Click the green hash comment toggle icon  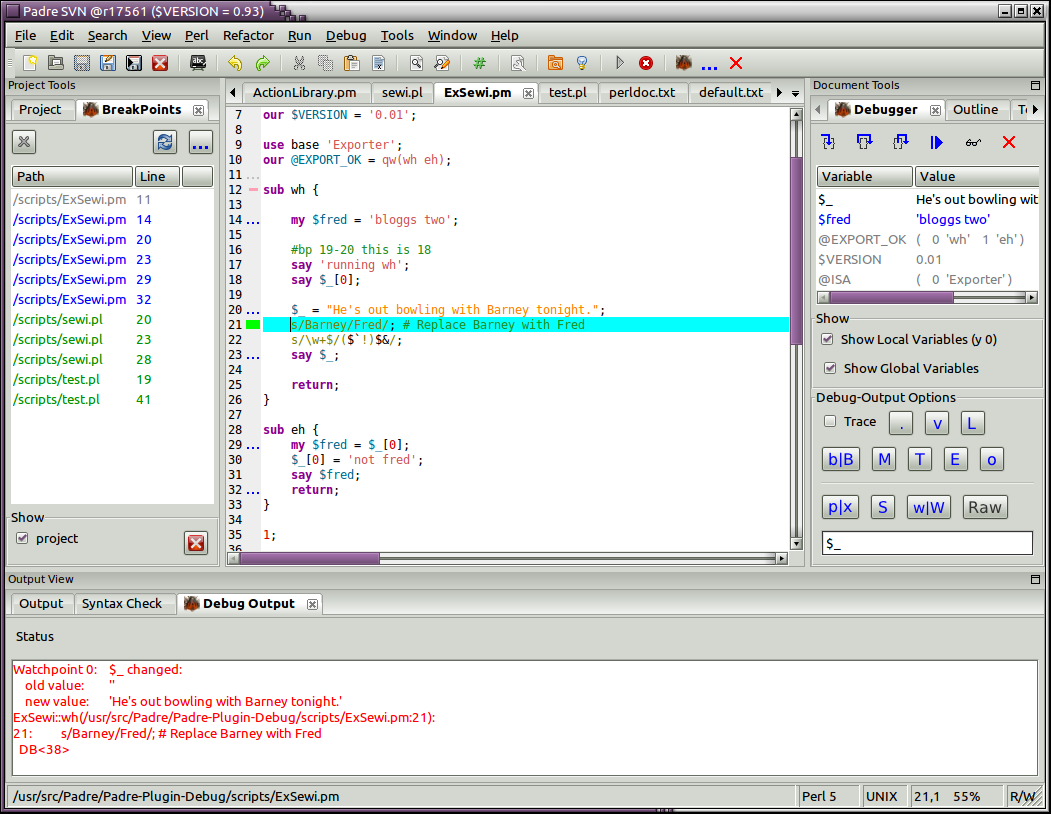[x=479, y=63]
